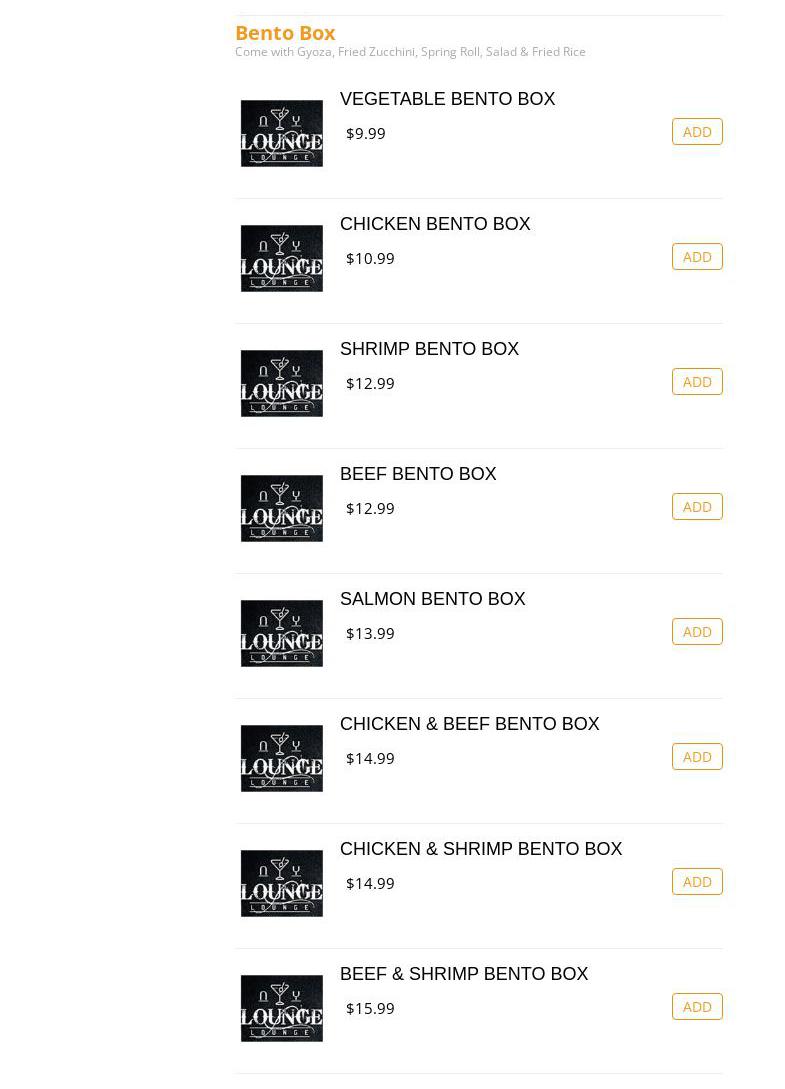
Task: Click Chicken & Beef Bento Box thumbnail
Action: tap(281, 758)
